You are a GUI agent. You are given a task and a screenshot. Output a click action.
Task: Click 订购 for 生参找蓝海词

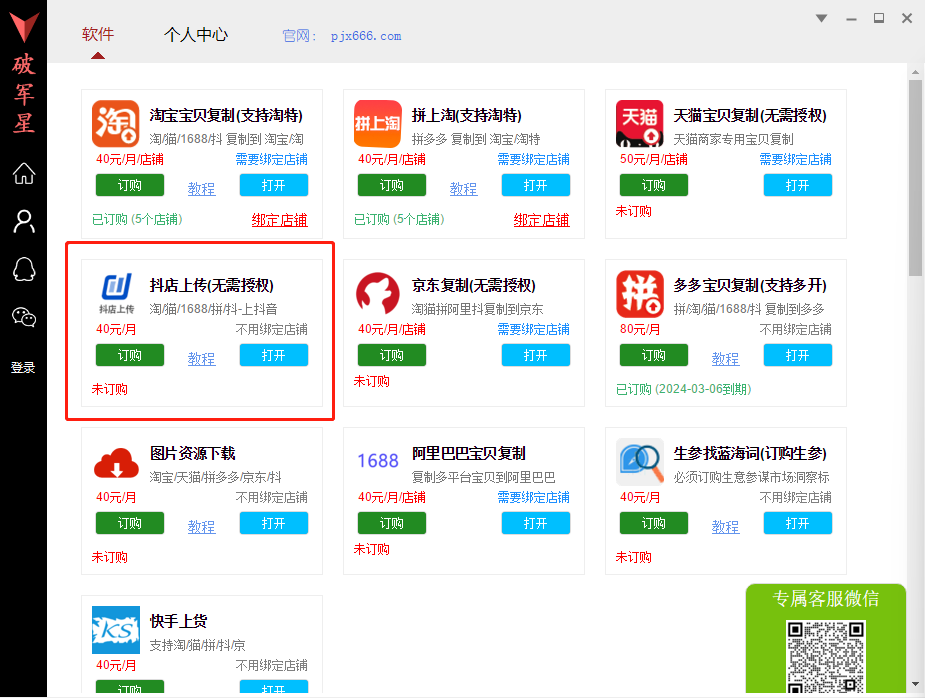point(654,523)
